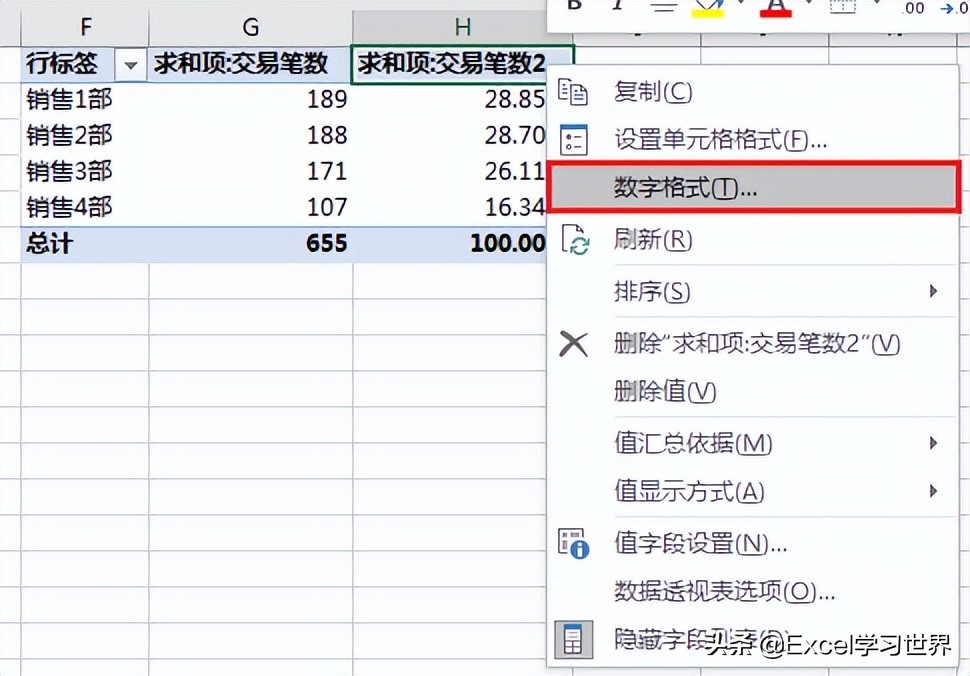This screenshot has height=676, width=970.
Task: Open the 行标签 filter dropdown
Action: point(130,64)
